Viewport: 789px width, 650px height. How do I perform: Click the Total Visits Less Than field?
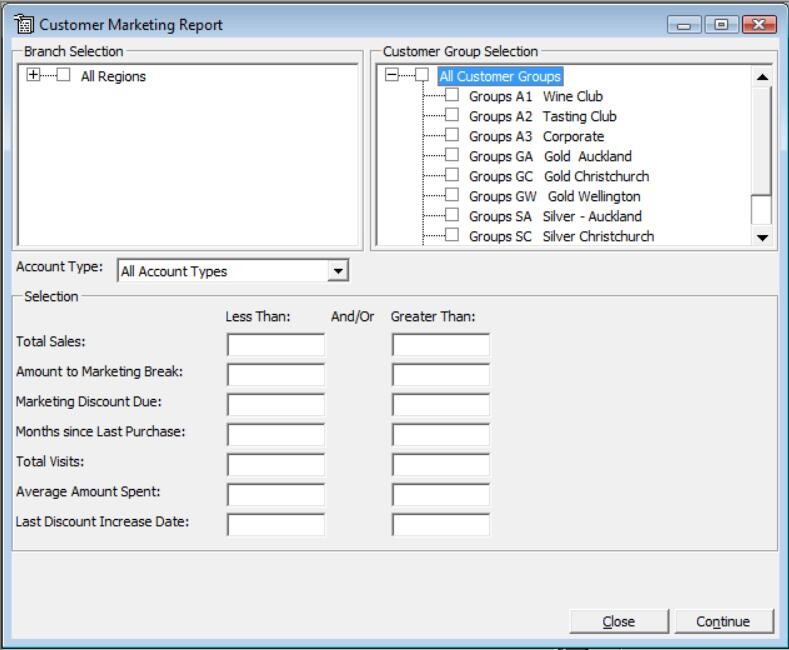click(x=276, y=465)
